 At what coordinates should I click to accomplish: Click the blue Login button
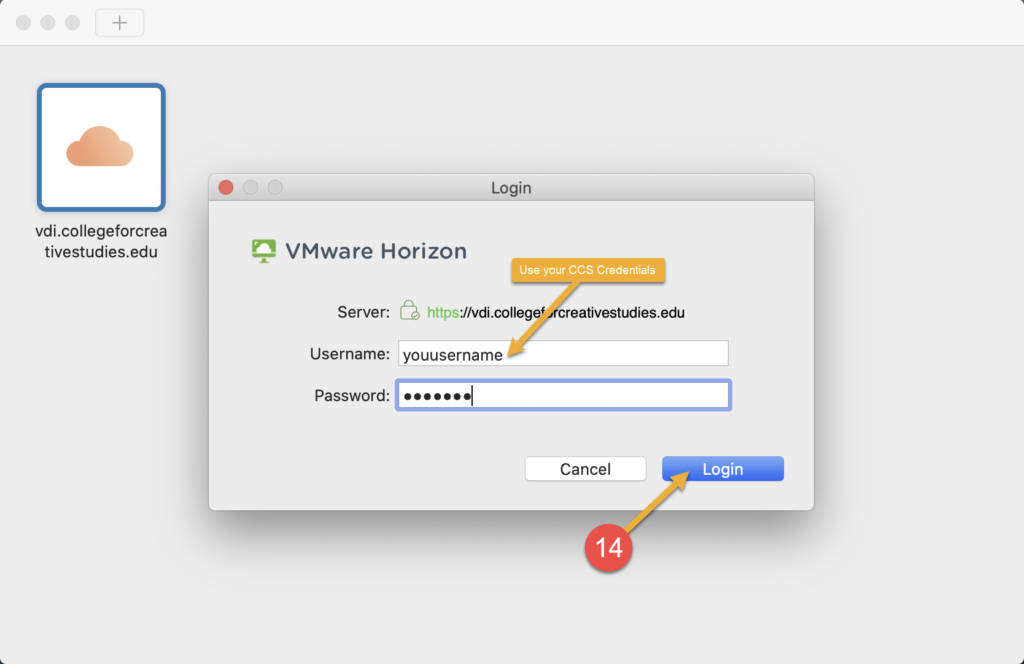tap(722, 469)
